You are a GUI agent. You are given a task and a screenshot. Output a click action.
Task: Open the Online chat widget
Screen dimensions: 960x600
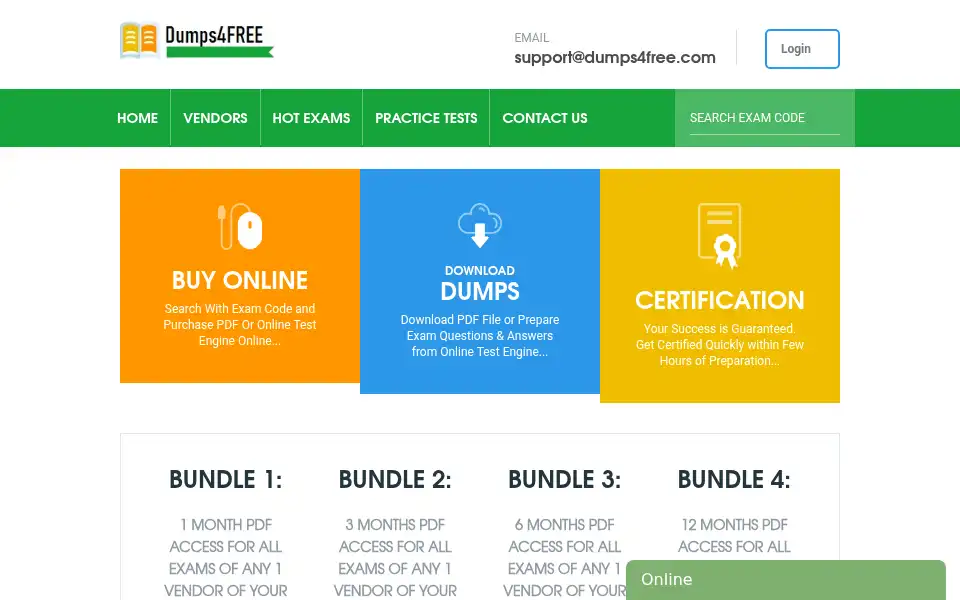click(786, 580)
